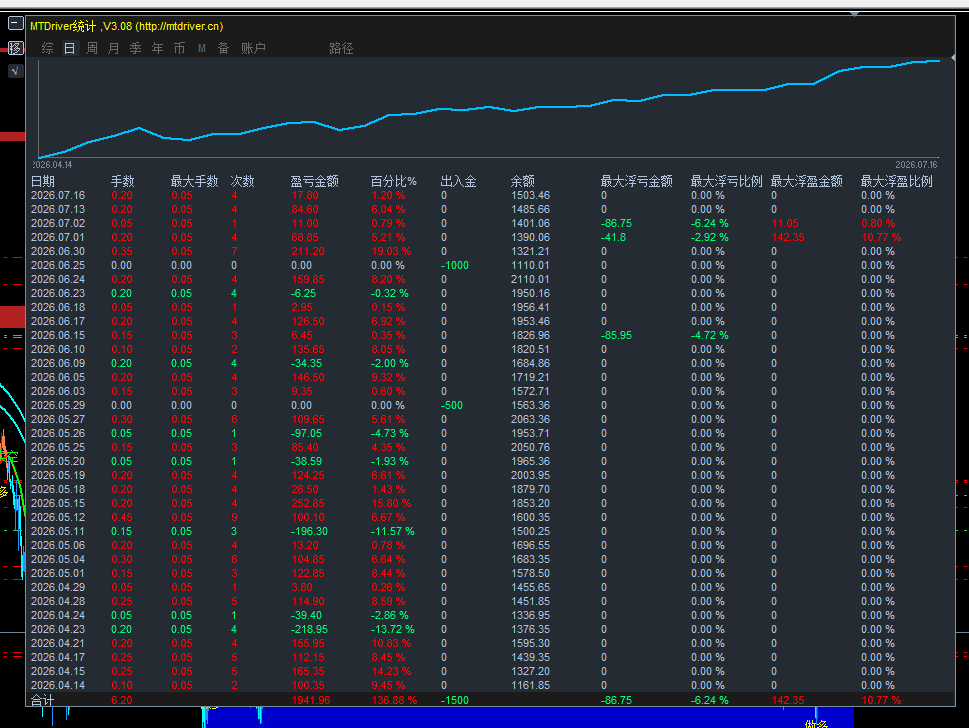Click the 最大浮盈比例 column header
The width and height of the screenshot is (969, 728).
(x=896, y=181)
